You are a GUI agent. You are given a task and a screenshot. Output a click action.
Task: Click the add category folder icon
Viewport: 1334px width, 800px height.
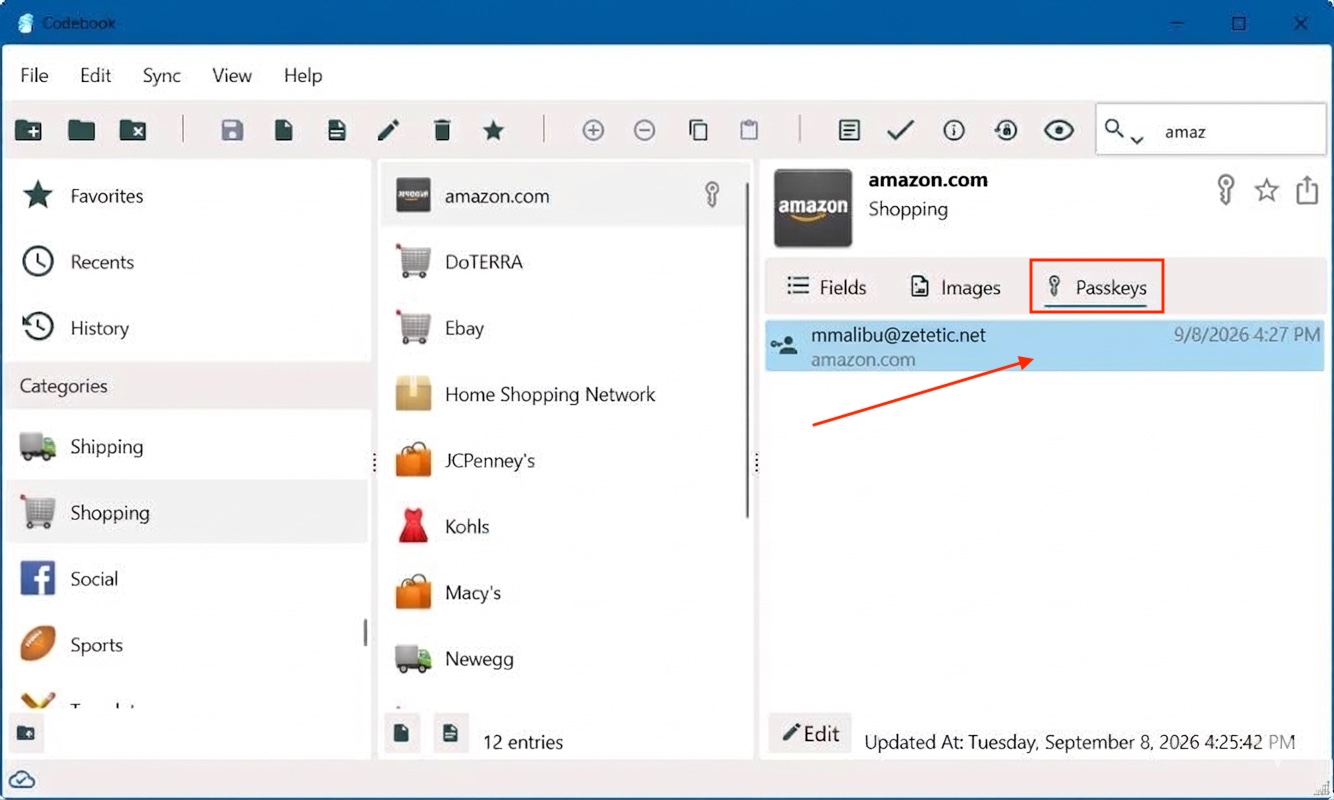coord(28,130)
